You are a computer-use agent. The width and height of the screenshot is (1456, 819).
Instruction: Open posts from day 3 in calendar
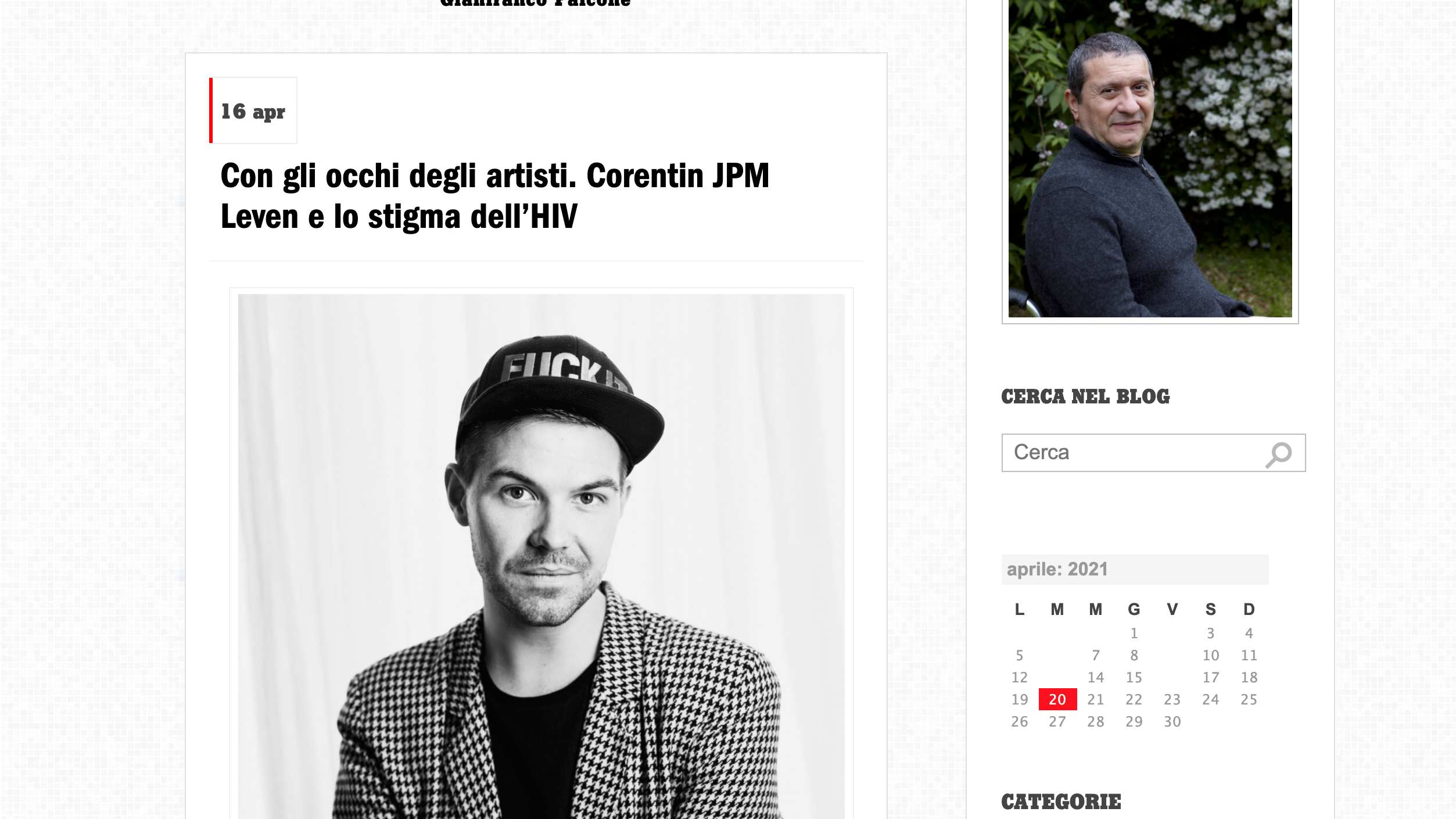click(1210, 633)
